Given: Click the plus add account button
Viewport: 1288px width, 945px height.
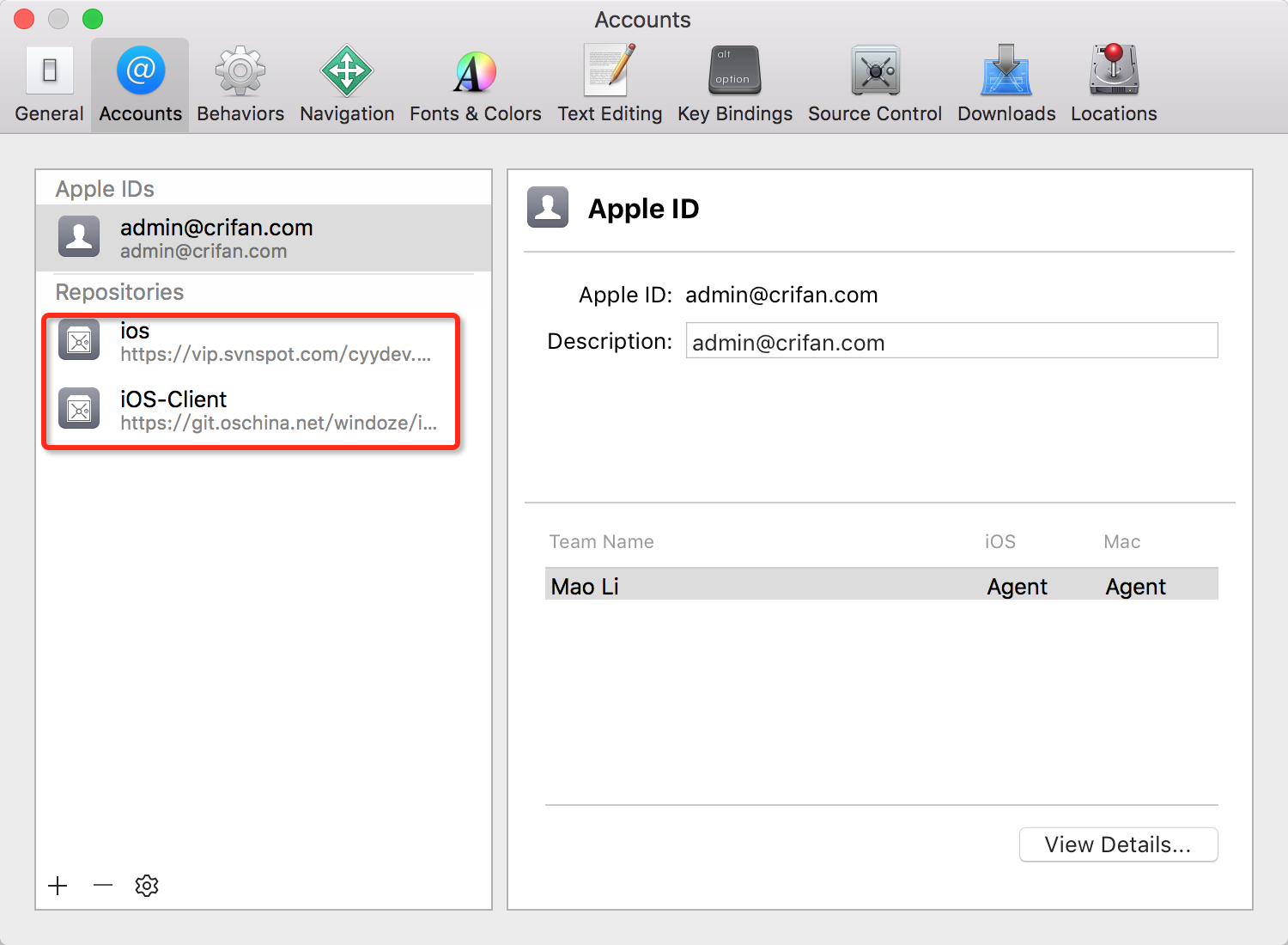Looking at the screenshot, I should coord(58,886).
